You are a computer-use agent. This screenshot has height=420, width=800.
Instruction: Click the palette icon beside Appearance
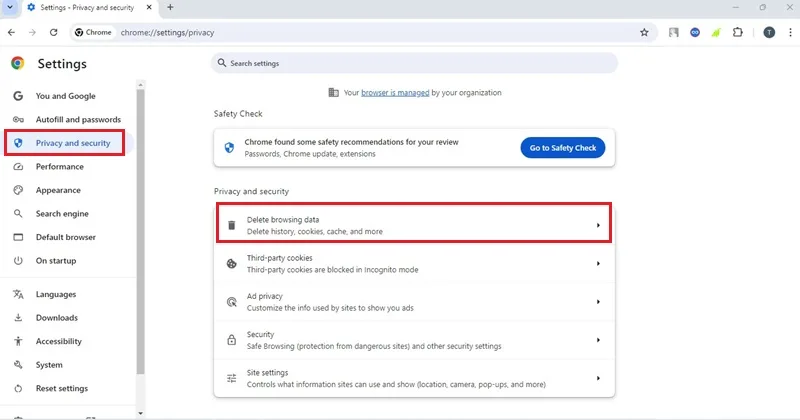tap(18, 190)
